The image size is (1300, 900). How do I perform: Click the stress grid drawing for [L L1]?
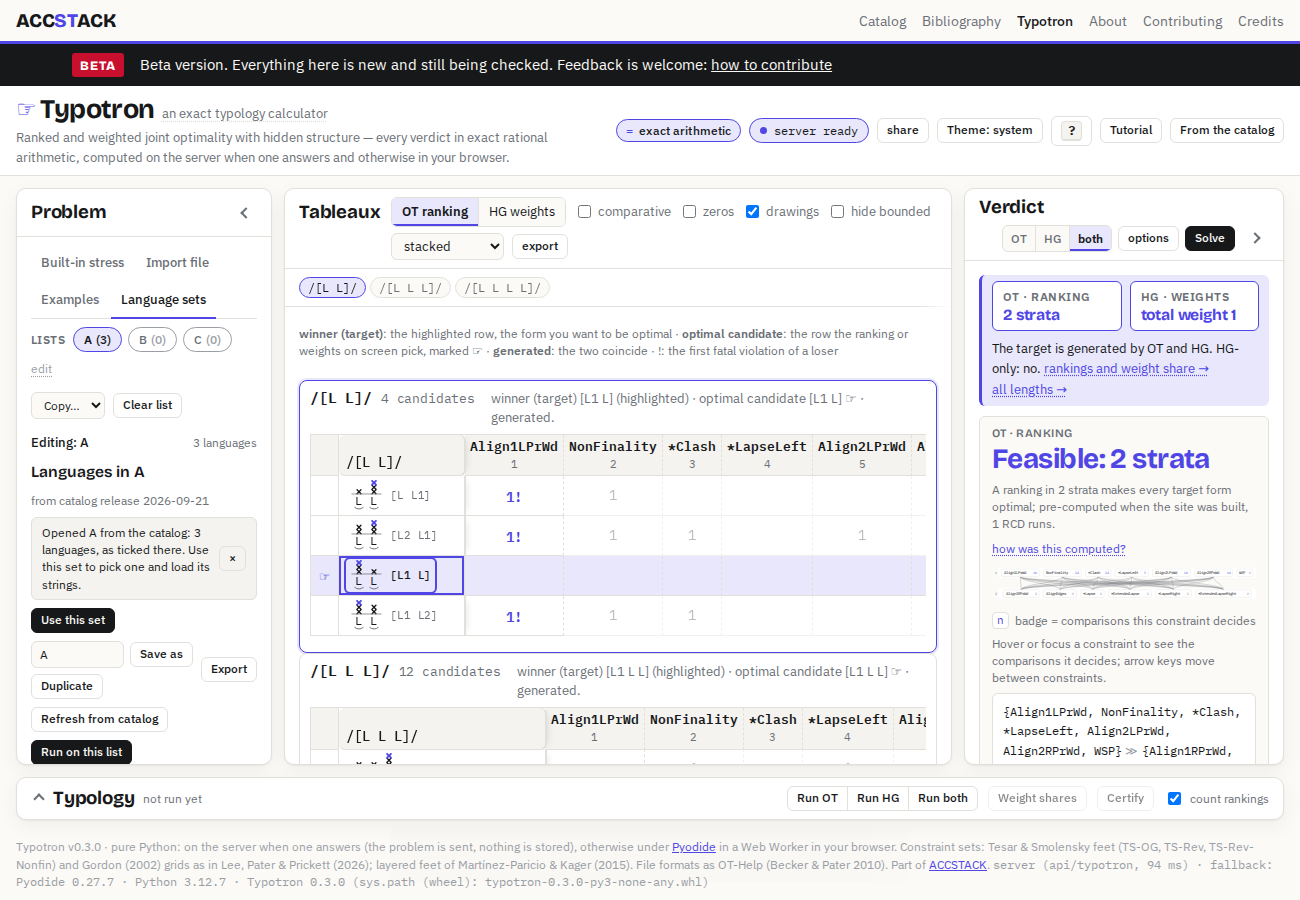[367, 495]
